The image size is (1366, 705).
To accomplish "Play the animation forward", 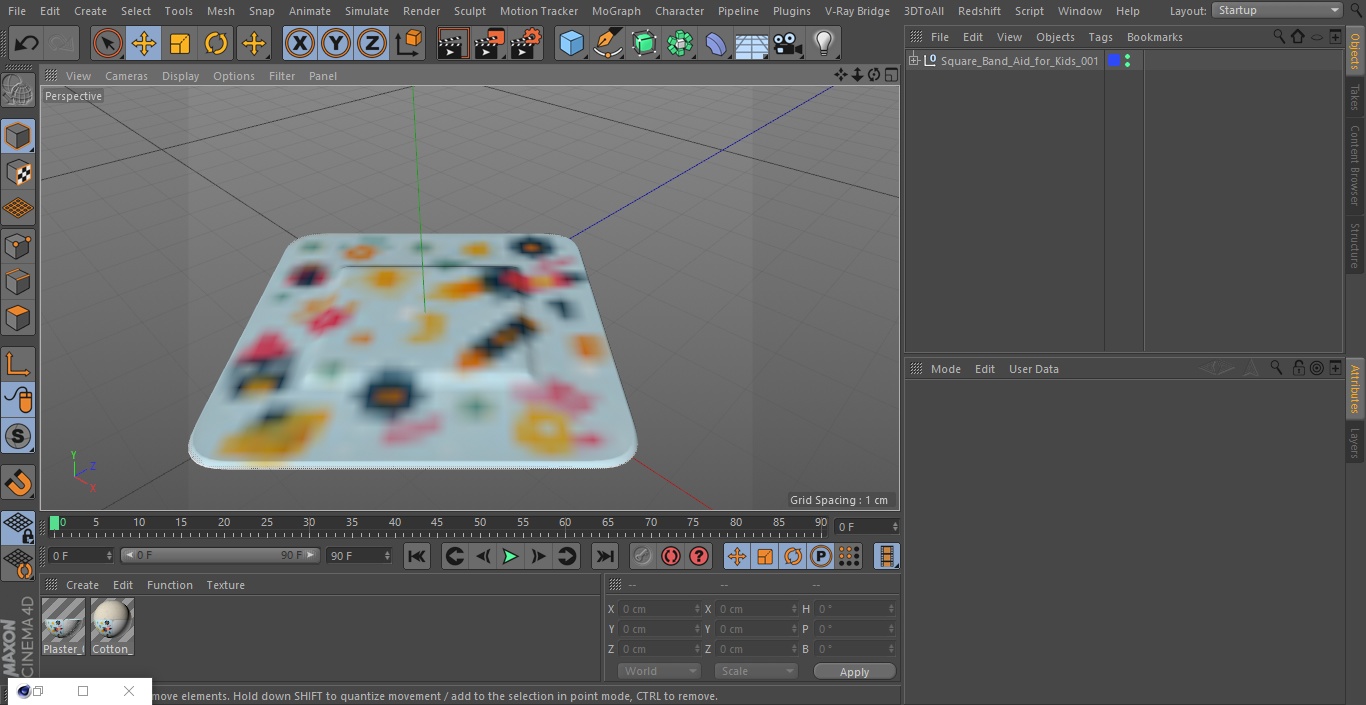I will 510,556.
